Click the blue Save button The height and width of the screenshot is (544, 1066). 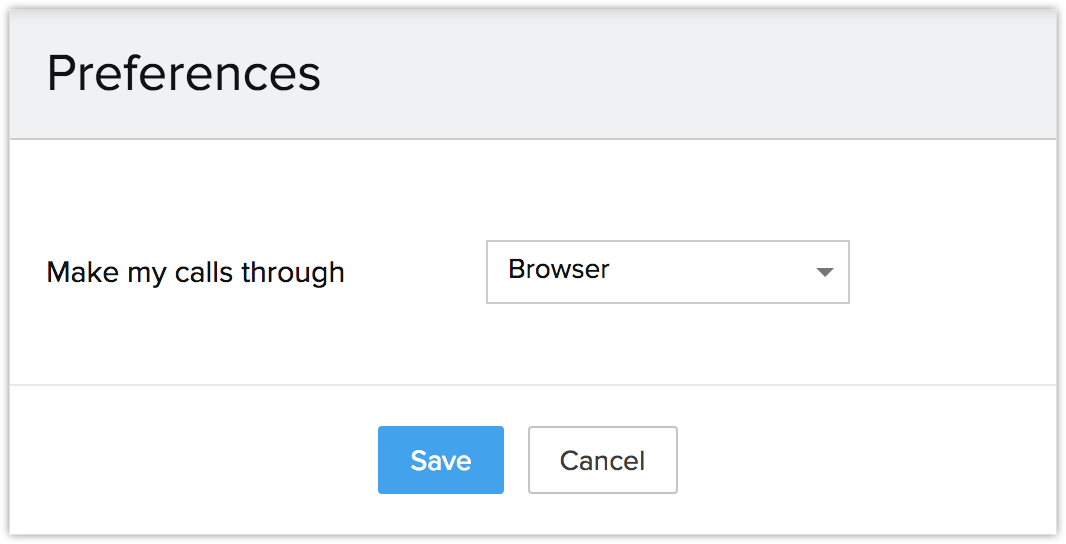(x=440, y=460)
